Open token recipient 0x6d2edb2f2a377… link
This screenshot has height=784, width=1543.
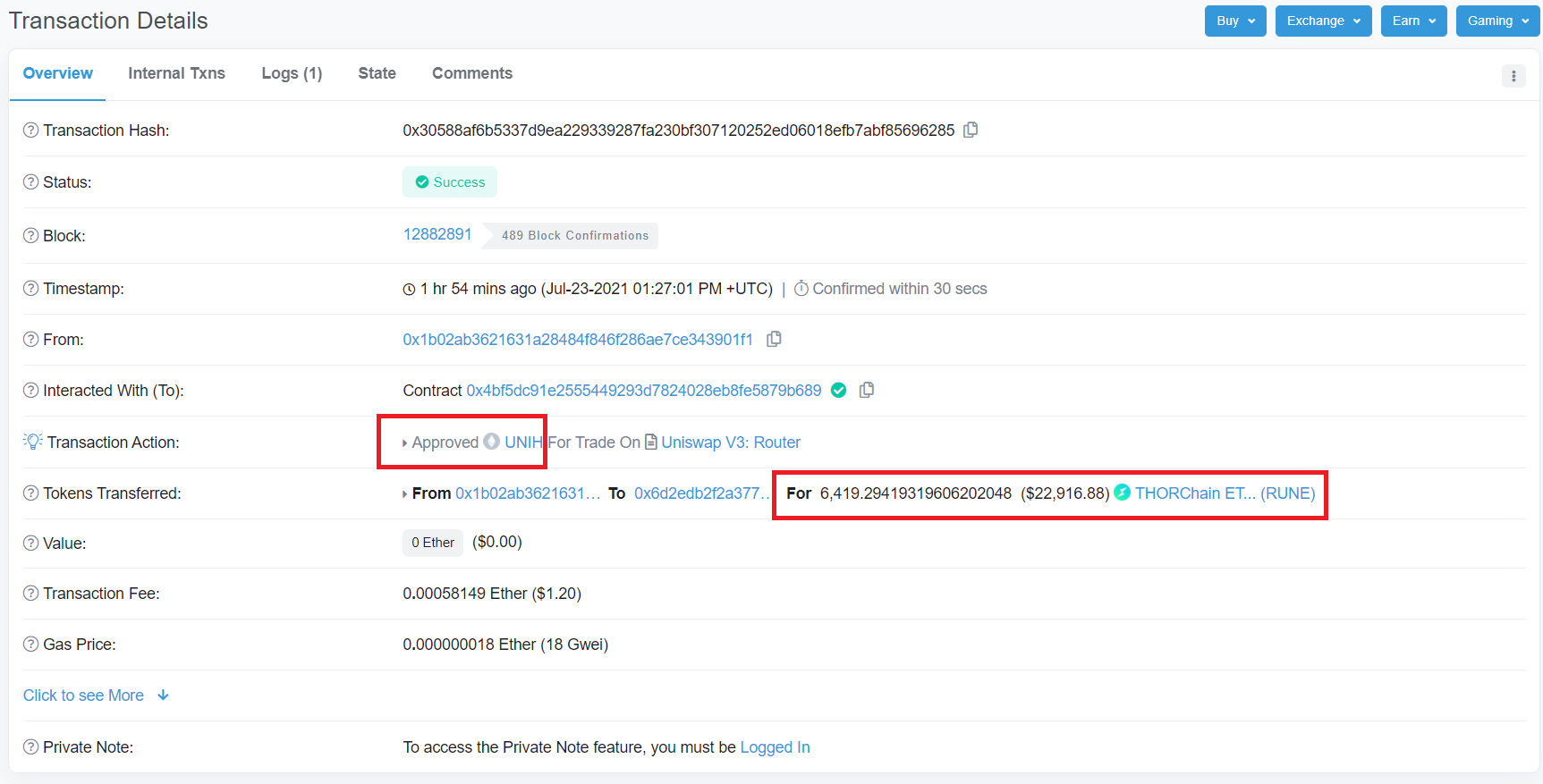pos(702,493)
